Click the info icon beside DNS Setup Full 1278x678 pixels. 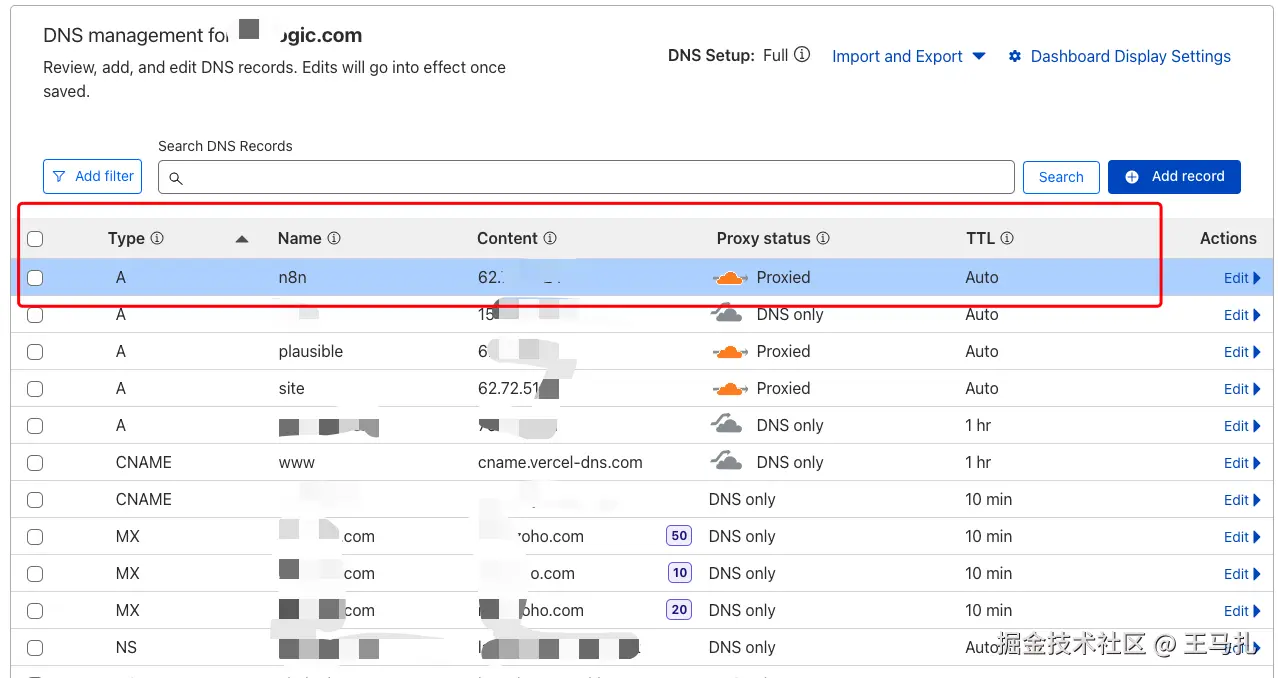coord(802,55)
